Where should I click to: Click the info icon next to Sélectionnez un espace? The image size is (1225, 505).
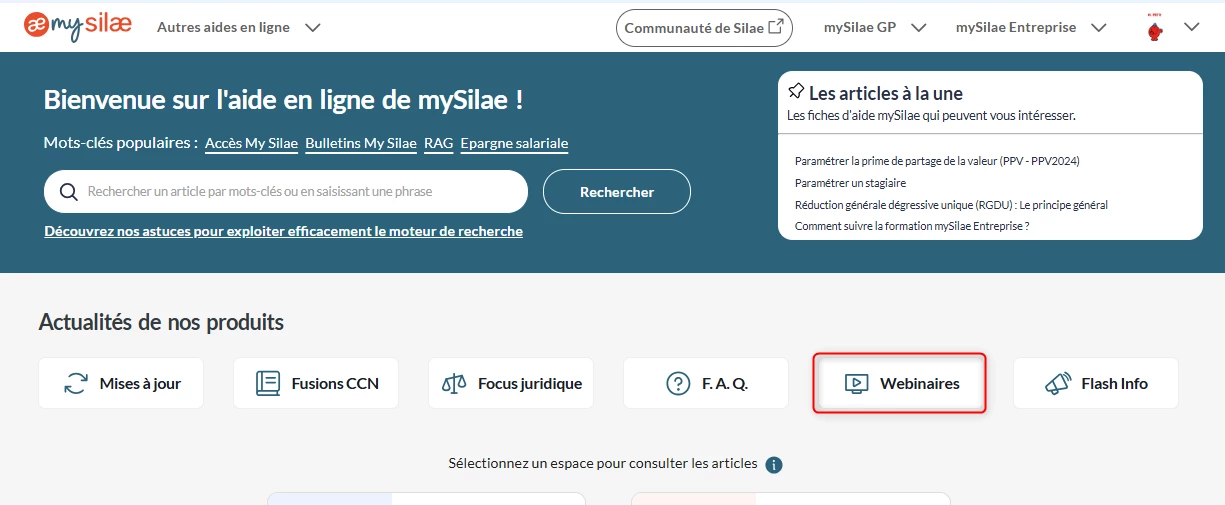tap(774, 465)
